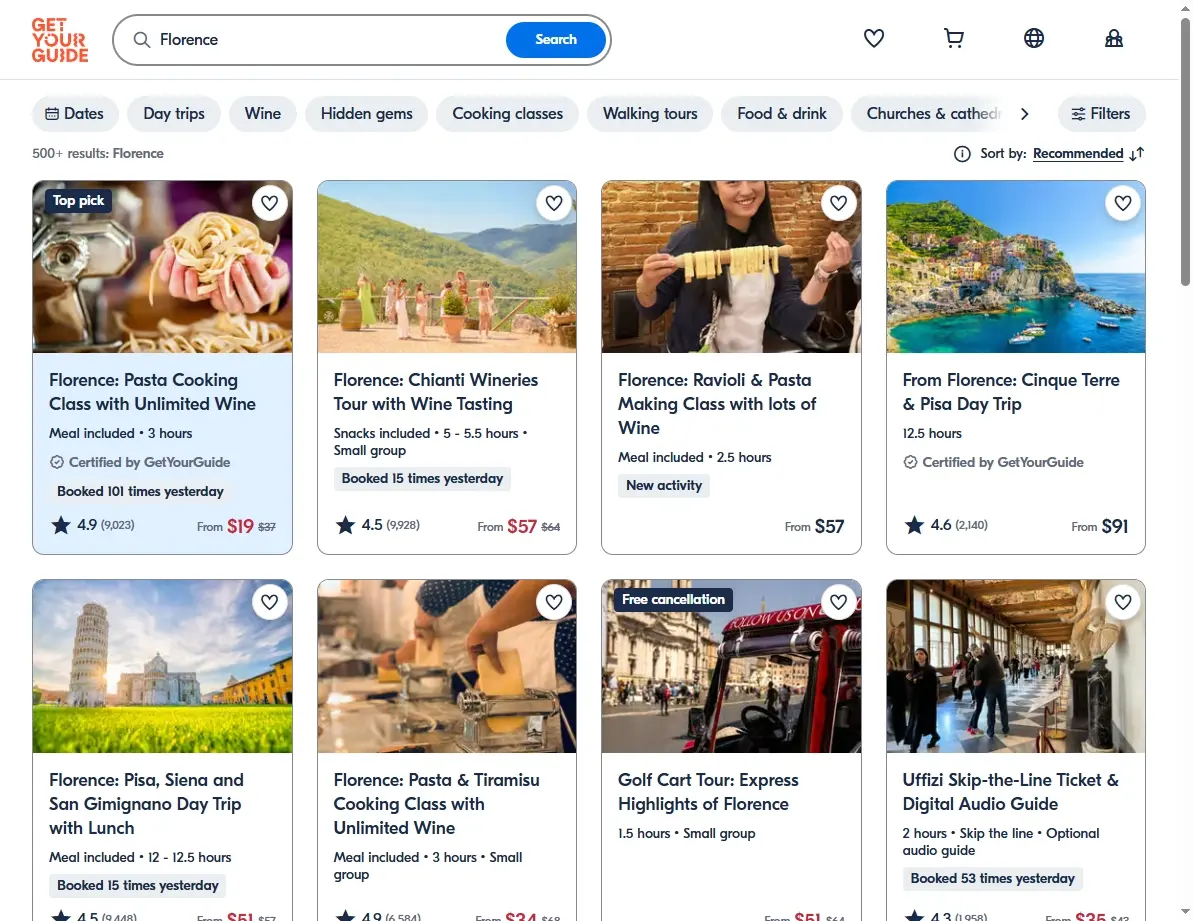Image resolution: width=1193 pixels, height=921 pixels.
Task: Open From Florence: Cinque Terre & Pisa Day Trip
Action: pyautogui.click(x=1010, y=392)
